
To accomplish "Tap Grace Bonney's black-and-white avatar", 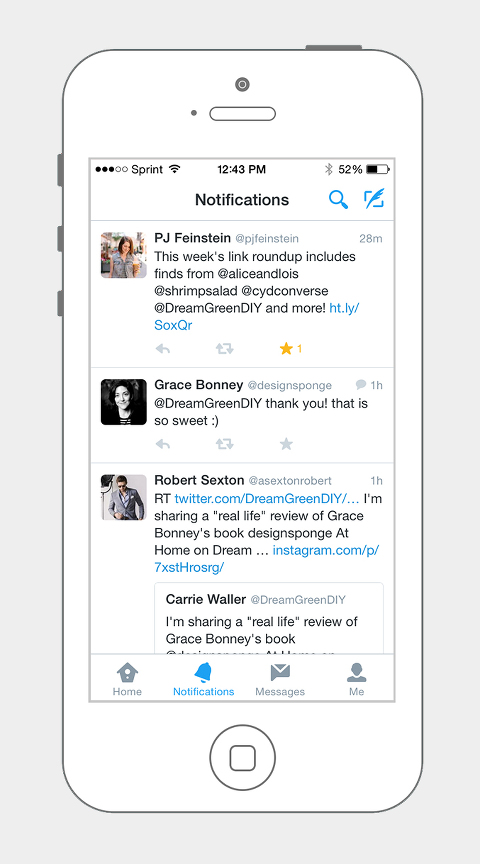I will click(123, 402).
